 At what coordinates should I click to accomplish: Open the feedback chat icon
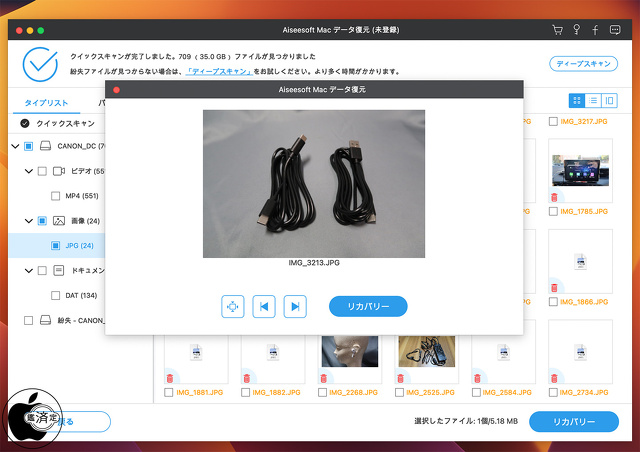615,30
